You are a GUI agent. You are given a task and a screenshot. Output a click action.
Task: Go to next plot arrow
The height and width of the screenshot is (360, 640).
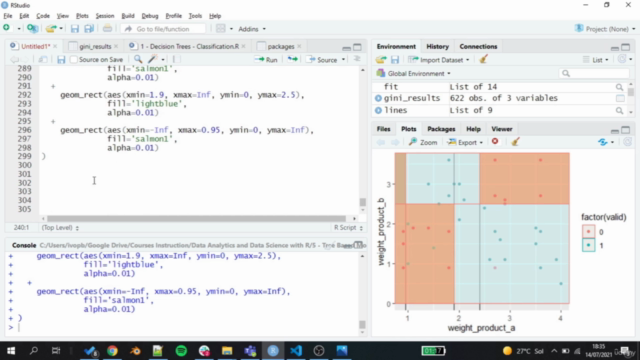[395, 142]
